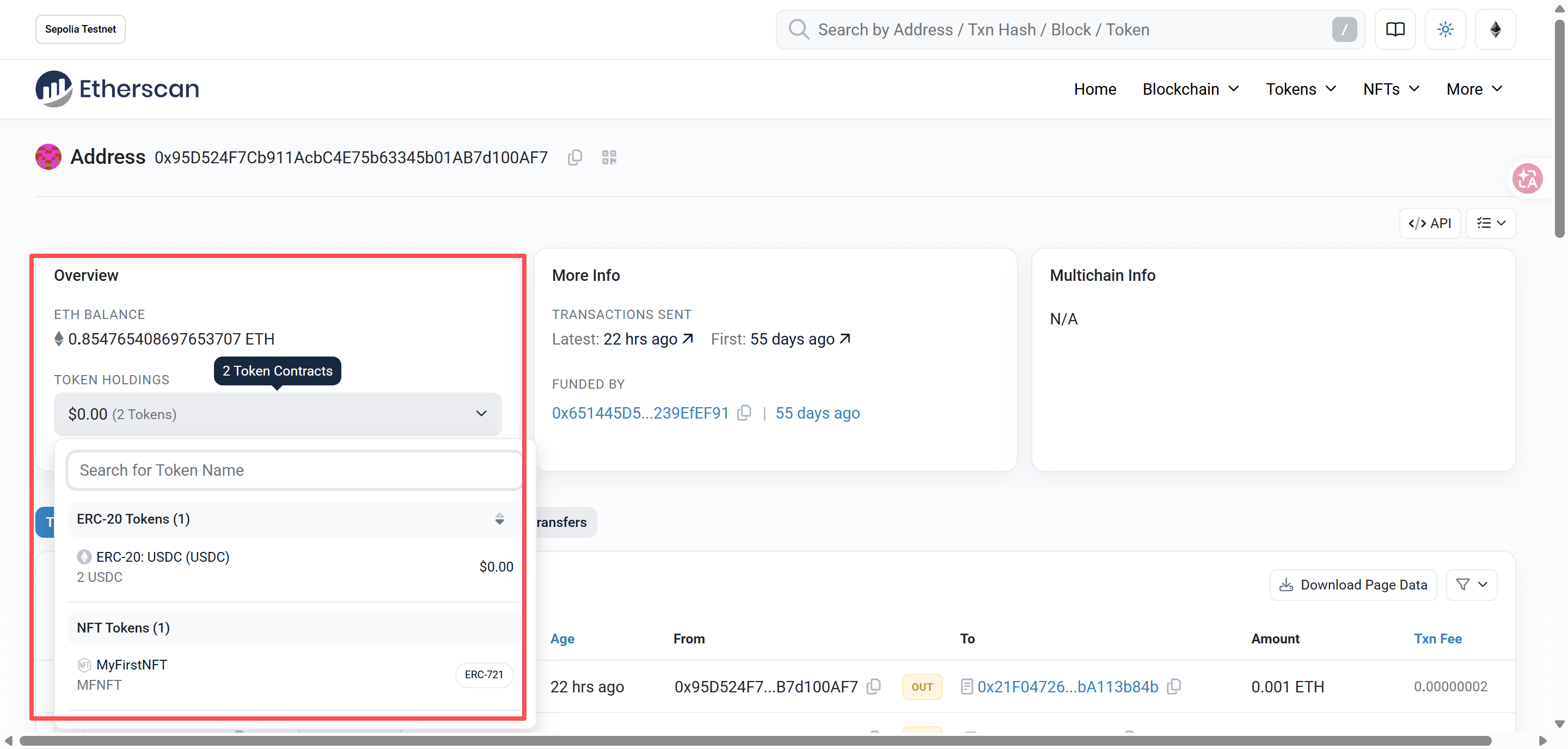Click the translate floating icon
This screenshot has height=749, width=1568.
1527,179
